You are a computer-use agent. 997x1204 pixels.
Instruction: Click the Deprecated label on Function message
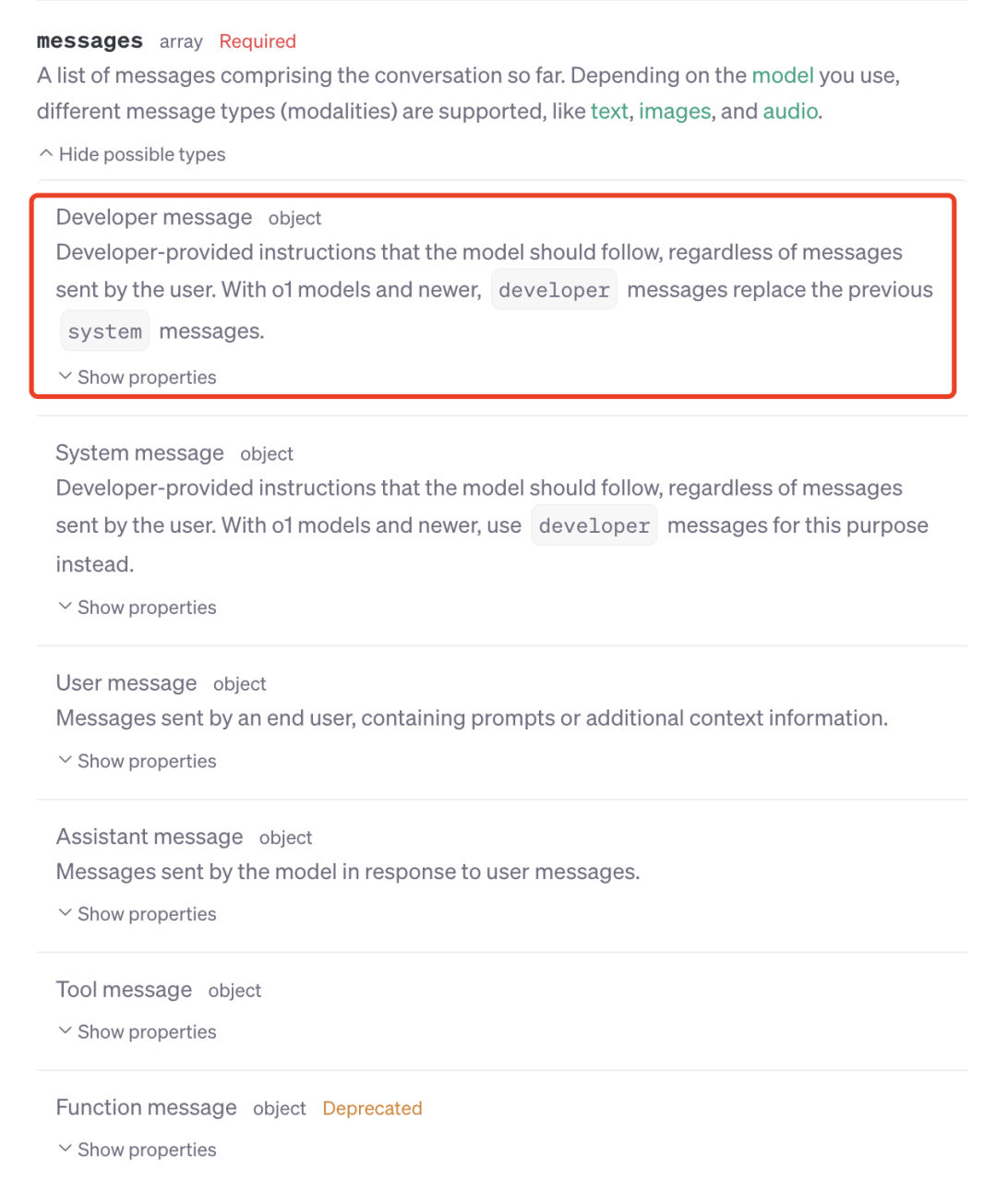coord(372,1109)
